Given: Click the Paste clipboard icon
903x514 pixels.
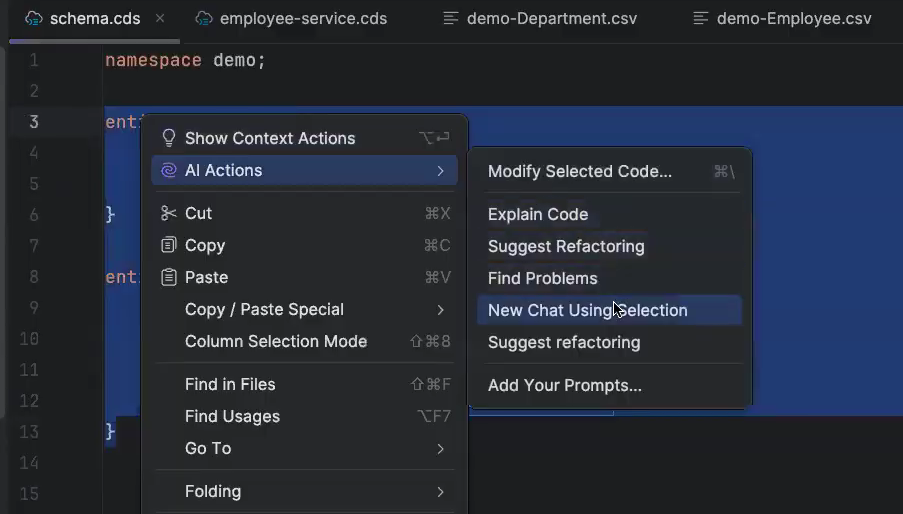Looking at the screenshot, I should [168, 277].
